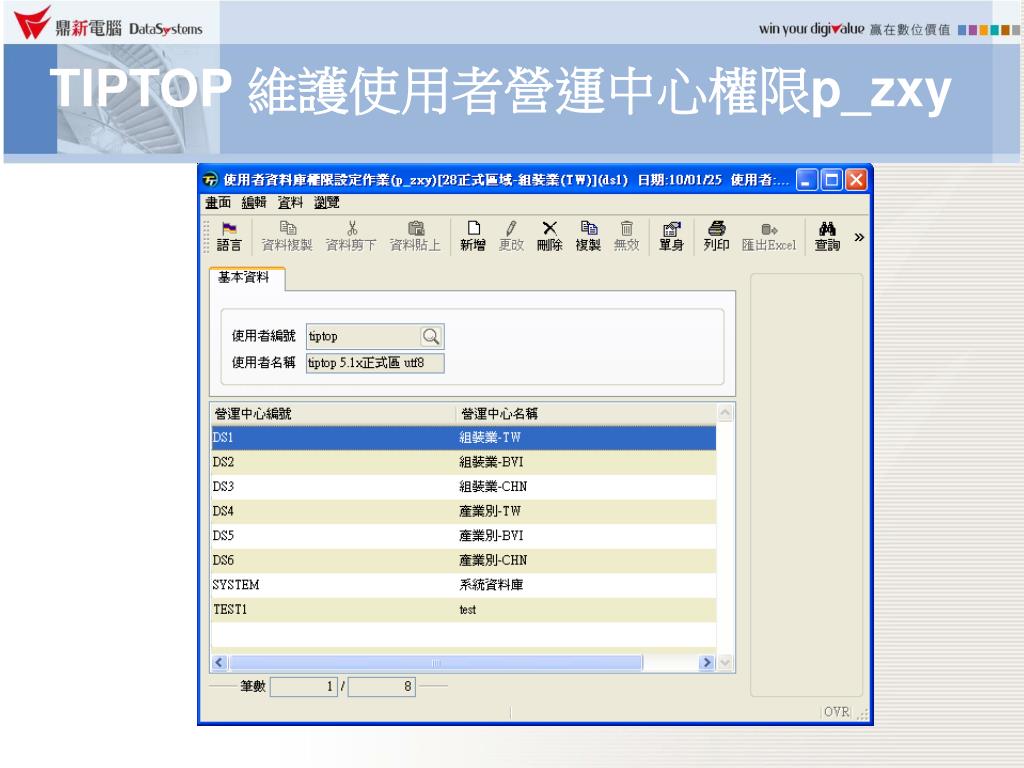1024x768 pixels.
Task: Minimize the p_zxy window
Action: click(807, 180)
